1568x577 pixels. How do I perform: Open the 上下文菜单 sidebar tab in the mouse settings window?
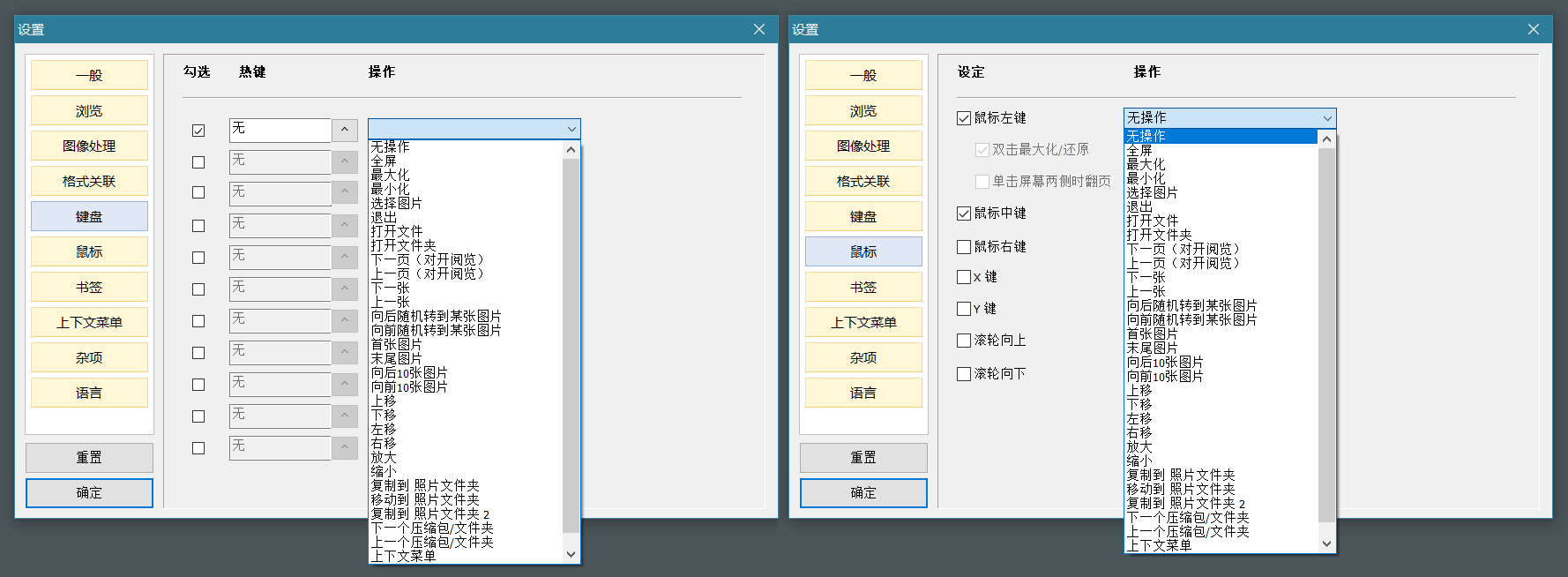click(863, 322)
